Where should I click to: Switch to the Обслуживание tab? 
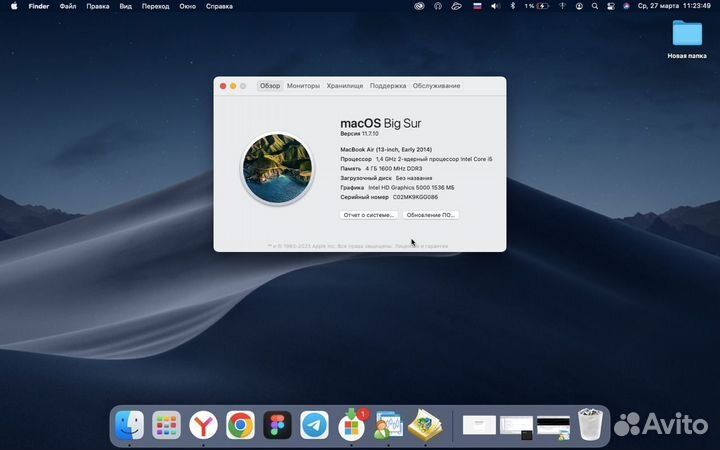(436, 86)
